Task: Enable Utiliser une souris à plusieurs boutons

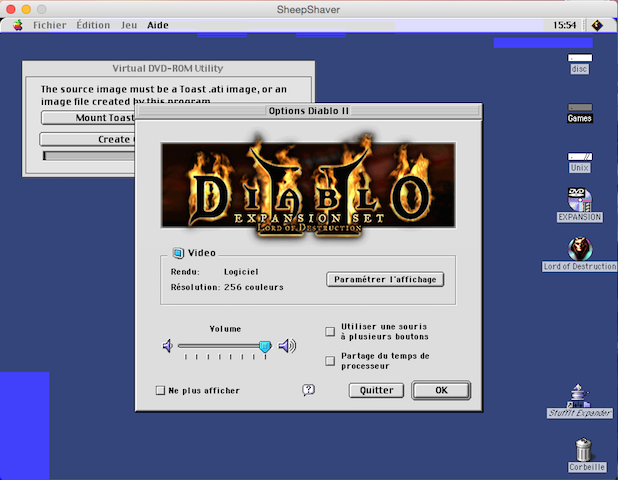Action: point(330,331)
